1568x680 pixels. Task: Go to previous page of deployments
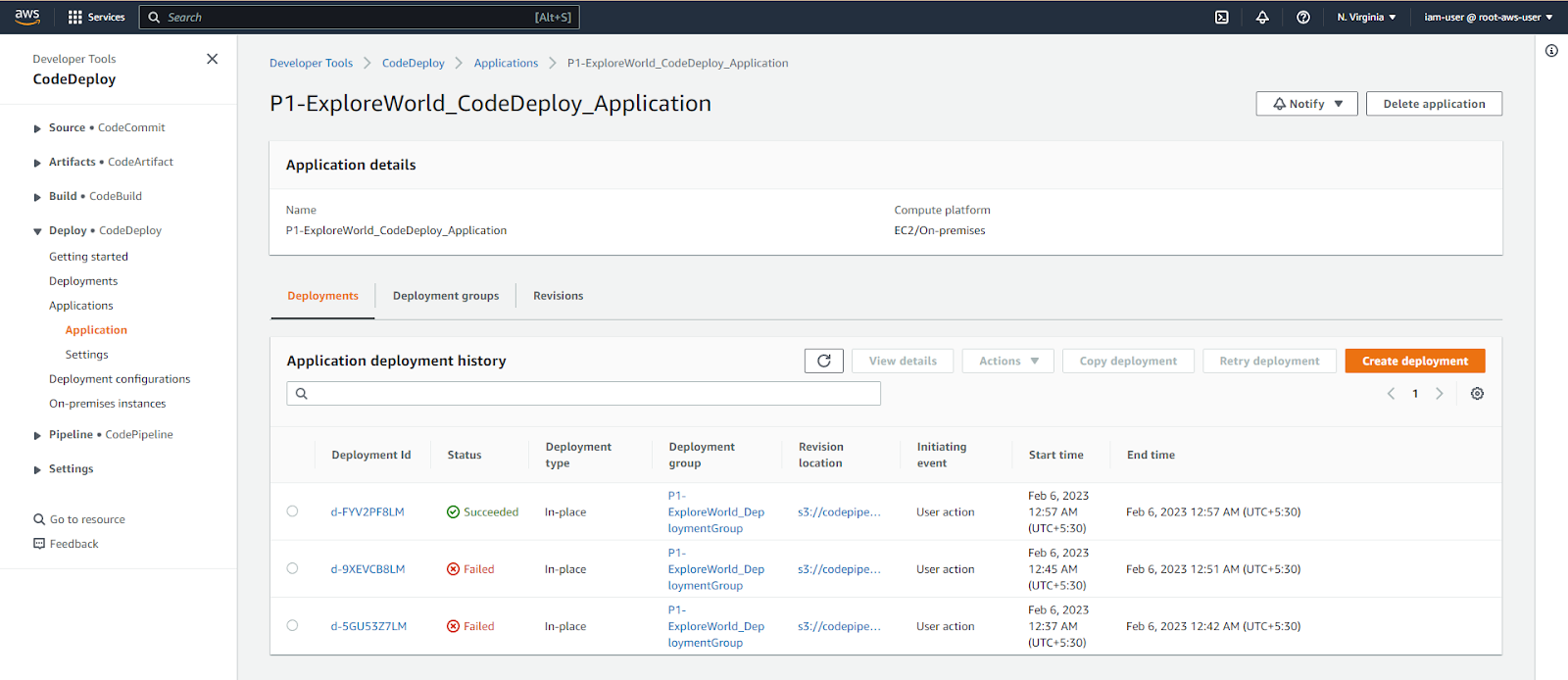tap(1391, 394)
